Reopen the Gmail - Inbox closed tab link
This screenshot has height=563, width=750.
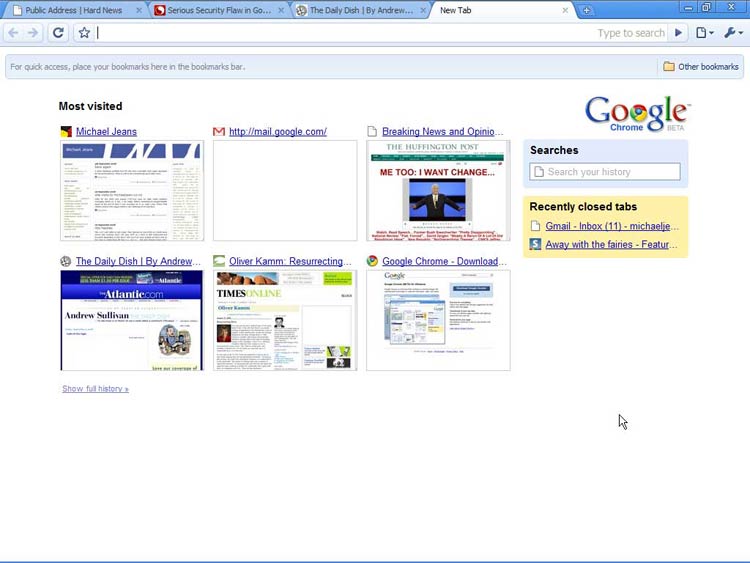click(x=611, y=227)
